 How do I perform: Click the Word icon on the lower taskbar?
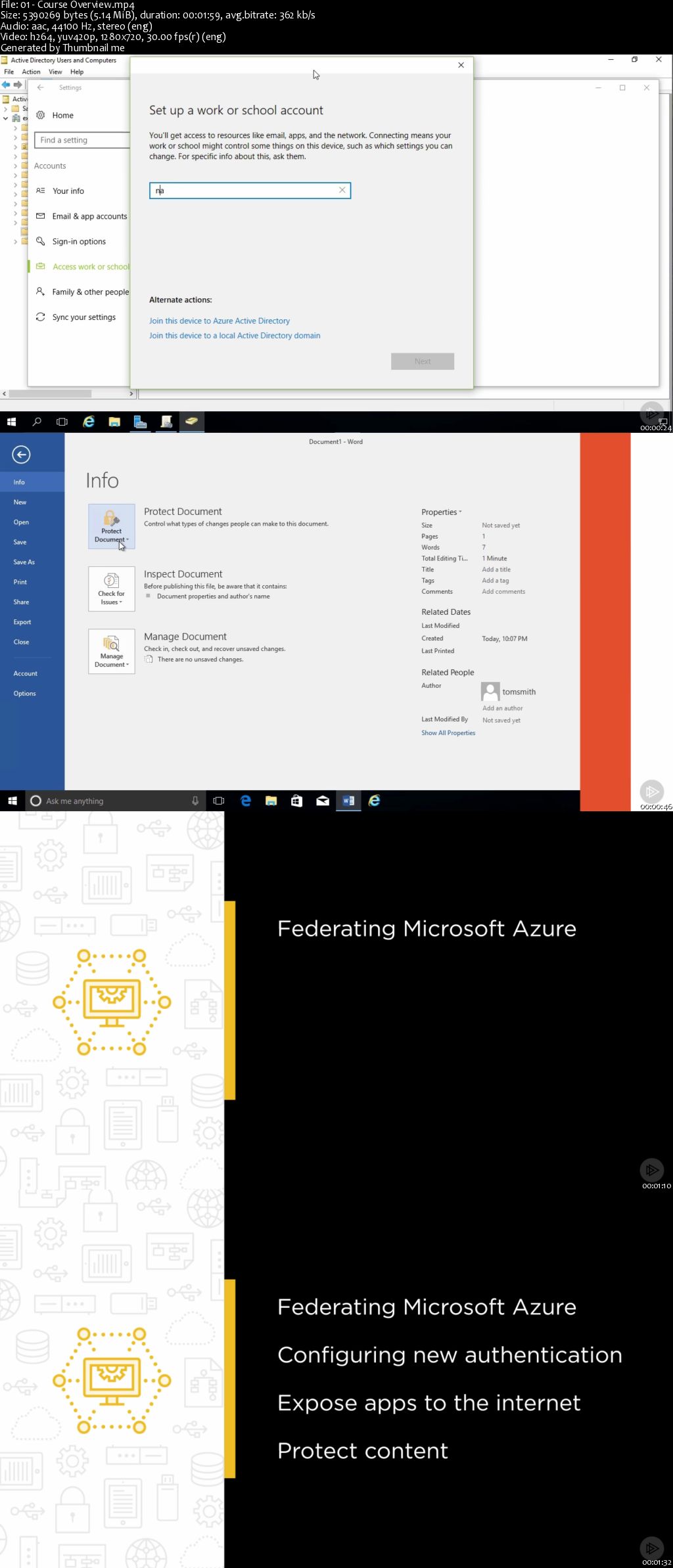point(348,801)
